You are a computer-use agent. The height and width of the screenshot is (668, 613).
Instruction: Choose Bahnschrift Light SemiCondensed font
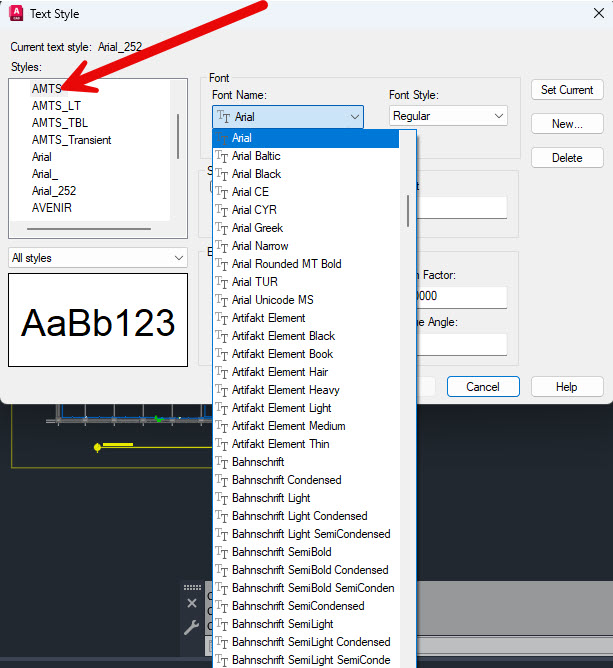coord(306,534)
